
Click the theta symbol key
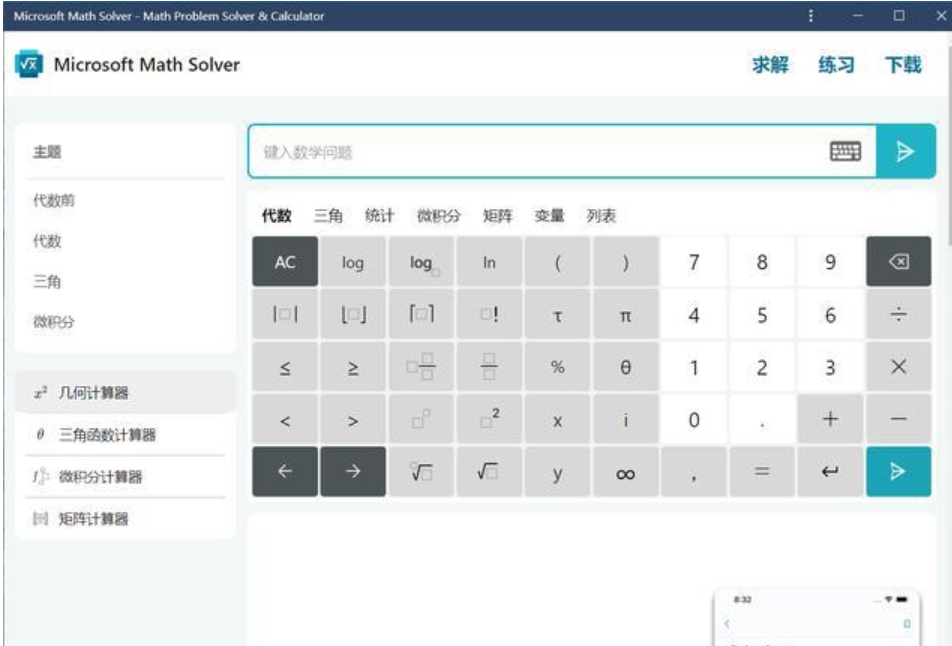click(x=625, y=367)
